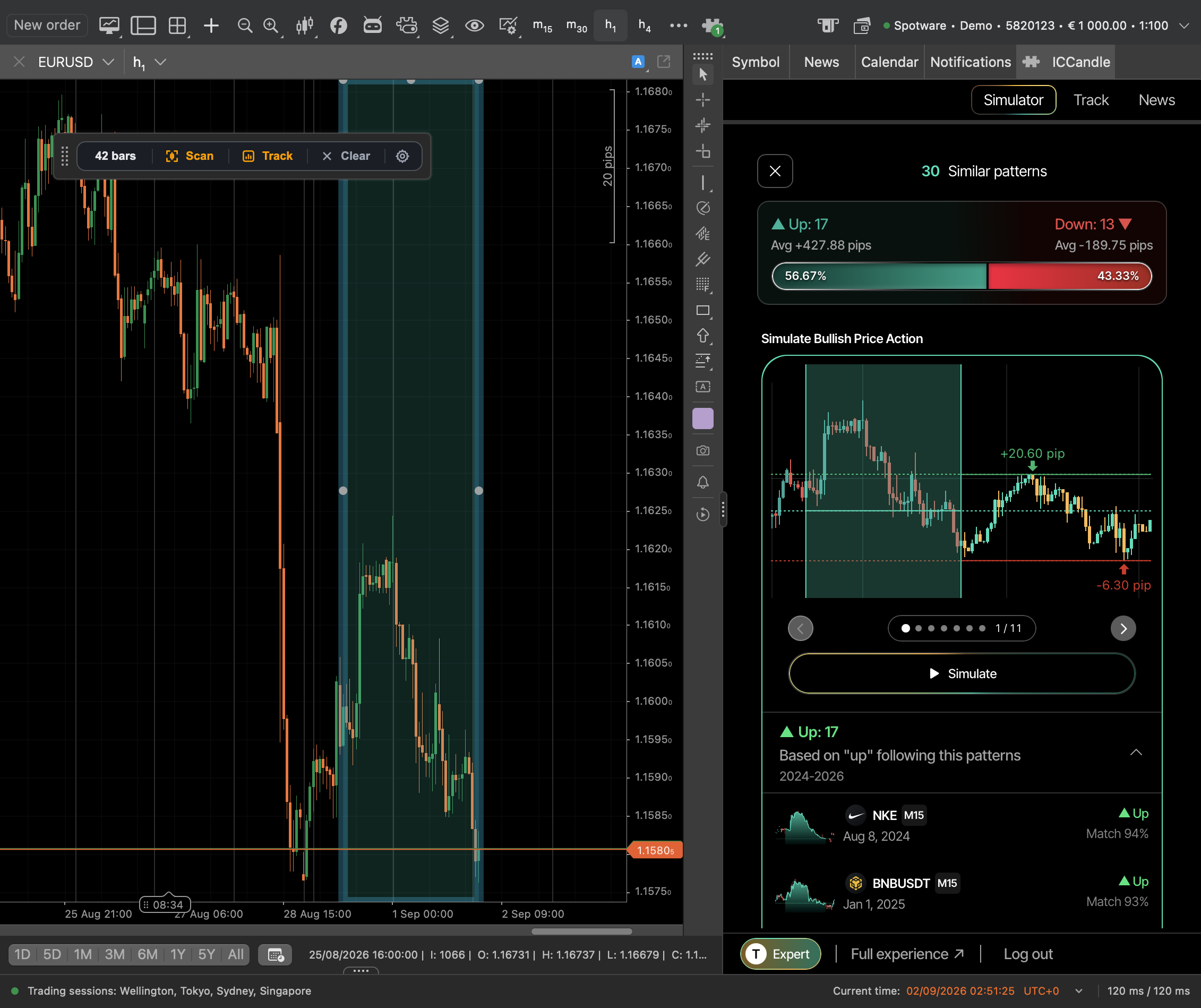Image resolution: width=1201 pixels, height=1008 pixels.
Task: Click Log out
Action: [1028, 954]
